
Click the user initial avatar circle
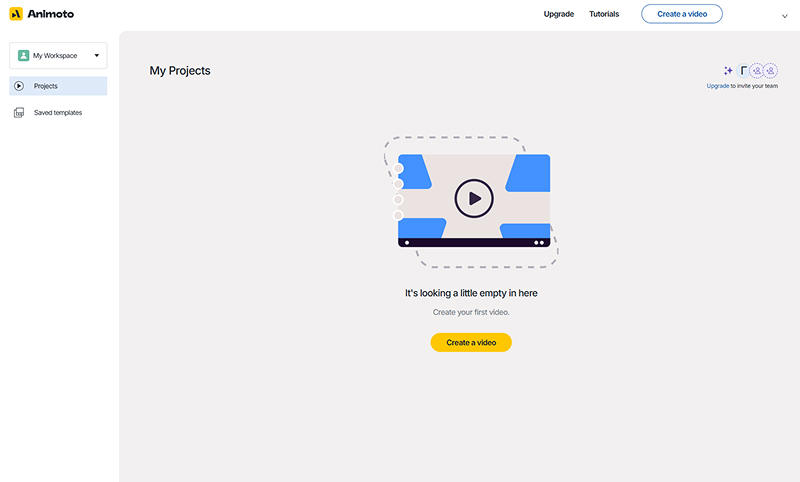(744, 71)
